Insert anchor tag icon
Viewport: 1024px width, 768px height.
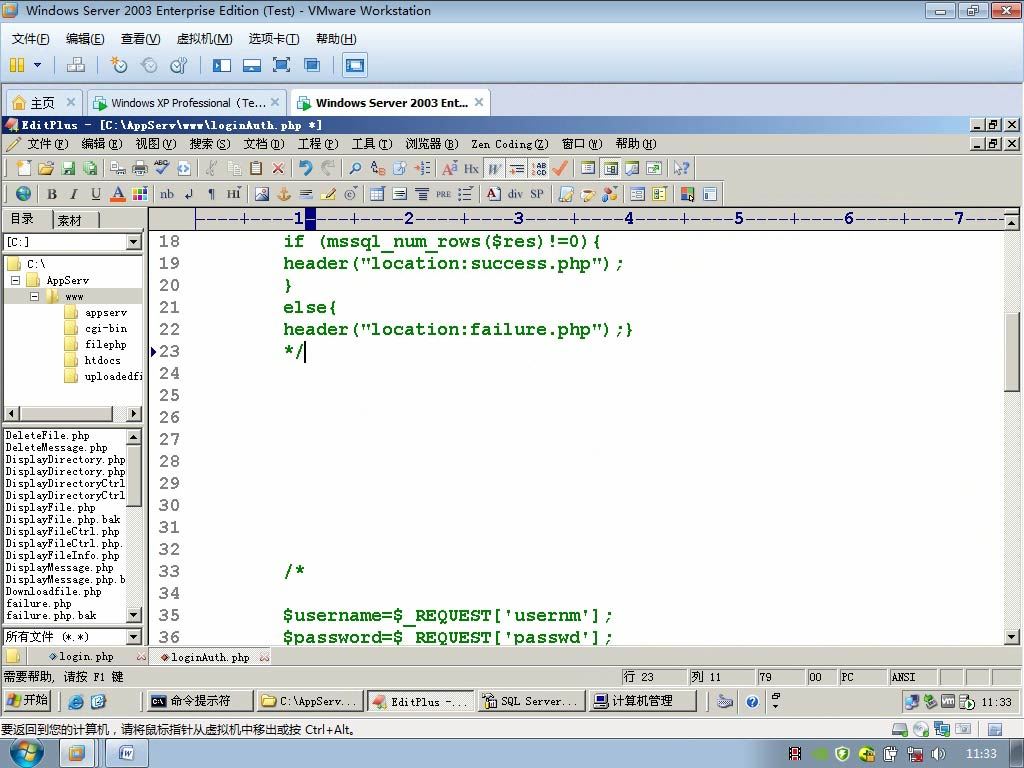point(284,194)
